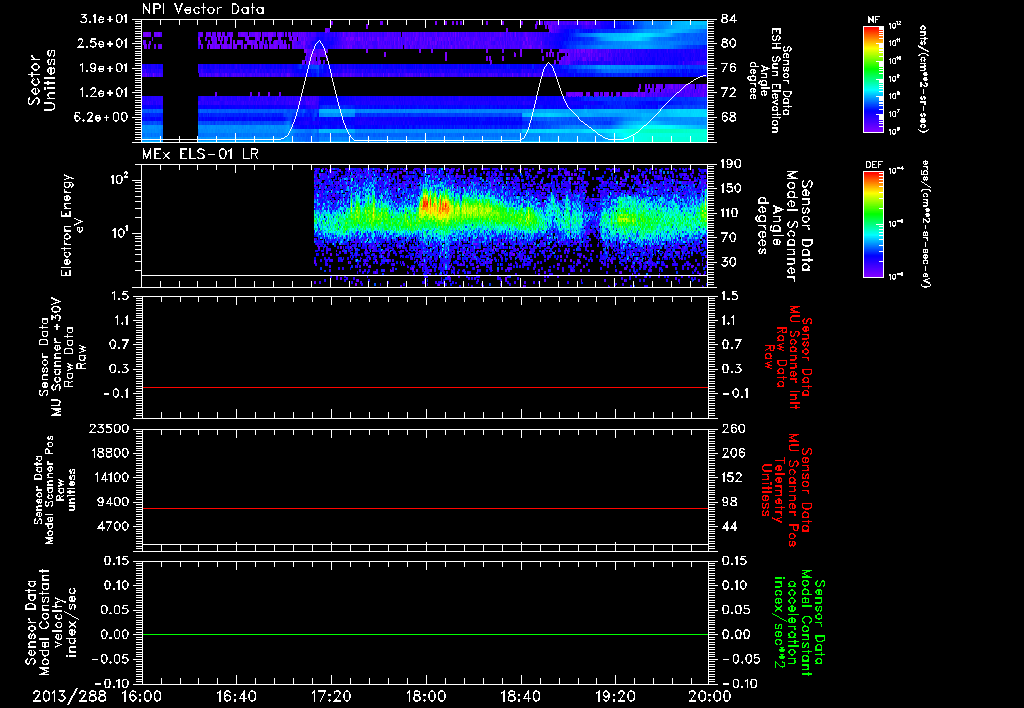Click the '76' sun elevation axis value
Image resolution: width=1024 pixels, height=708 pixels.
pos(729,68)
